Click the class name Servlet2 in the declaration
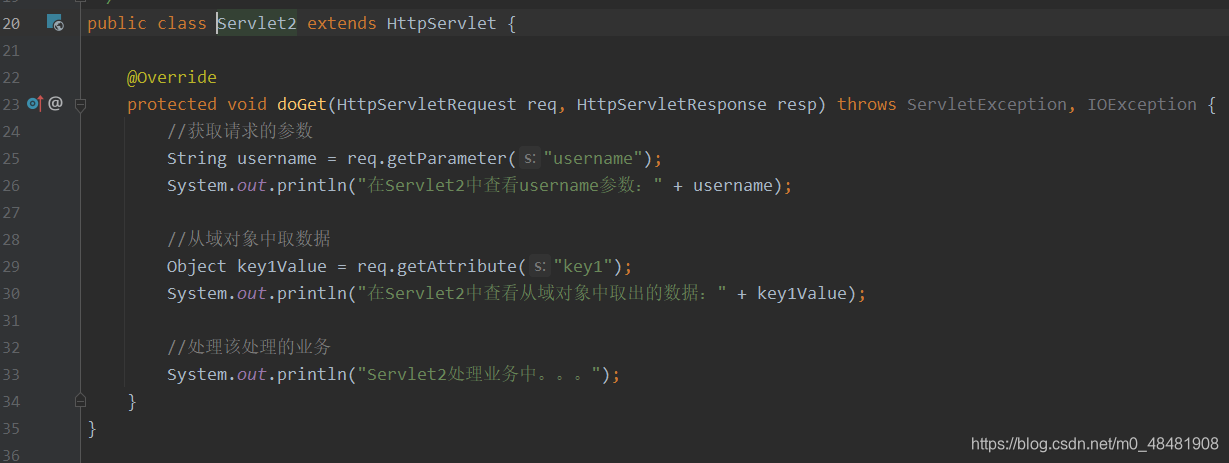Screen dimensions: 1229x463 coord(257,23)
